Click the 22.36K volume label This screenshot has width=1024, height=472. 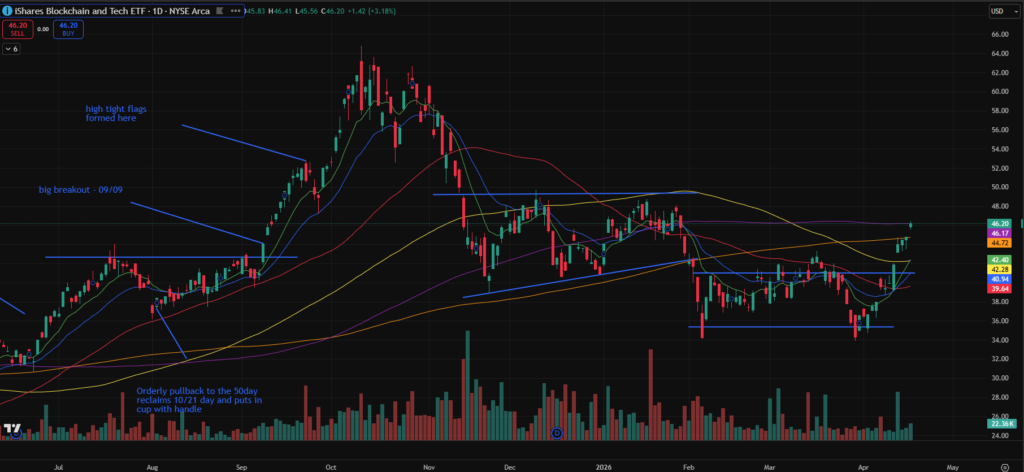998,425
